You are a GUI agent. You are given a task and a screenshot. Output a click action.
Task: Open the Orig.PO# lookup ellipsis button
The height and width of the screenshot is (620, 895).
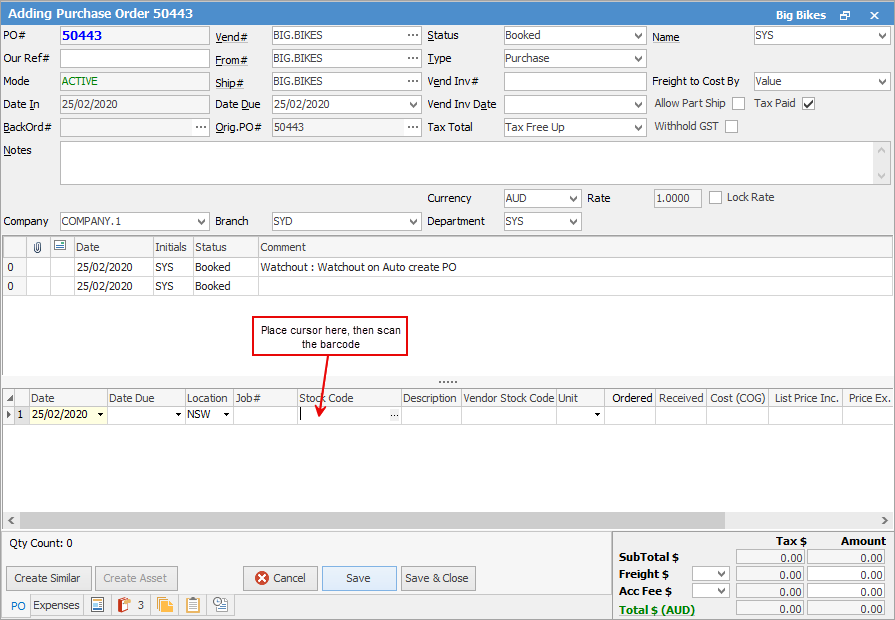tap(413, 127)
